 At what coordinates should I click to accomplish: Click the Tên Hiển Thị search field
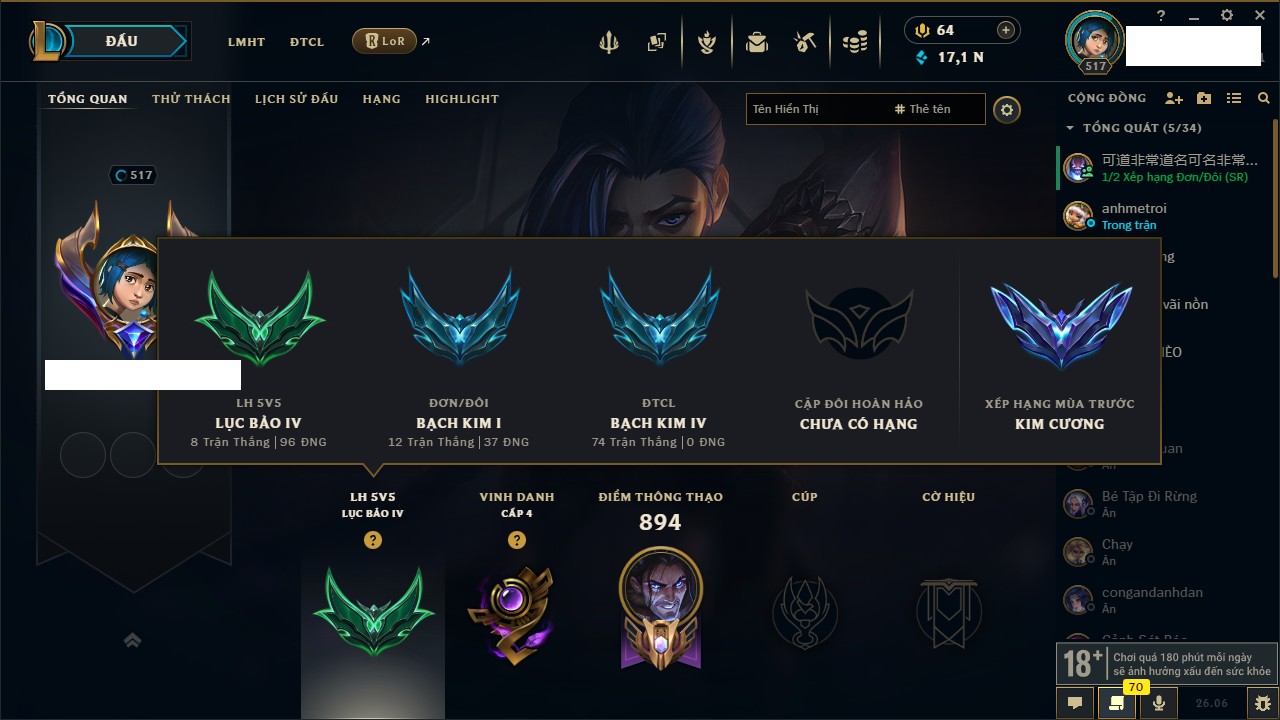click(x=820, y=109)
